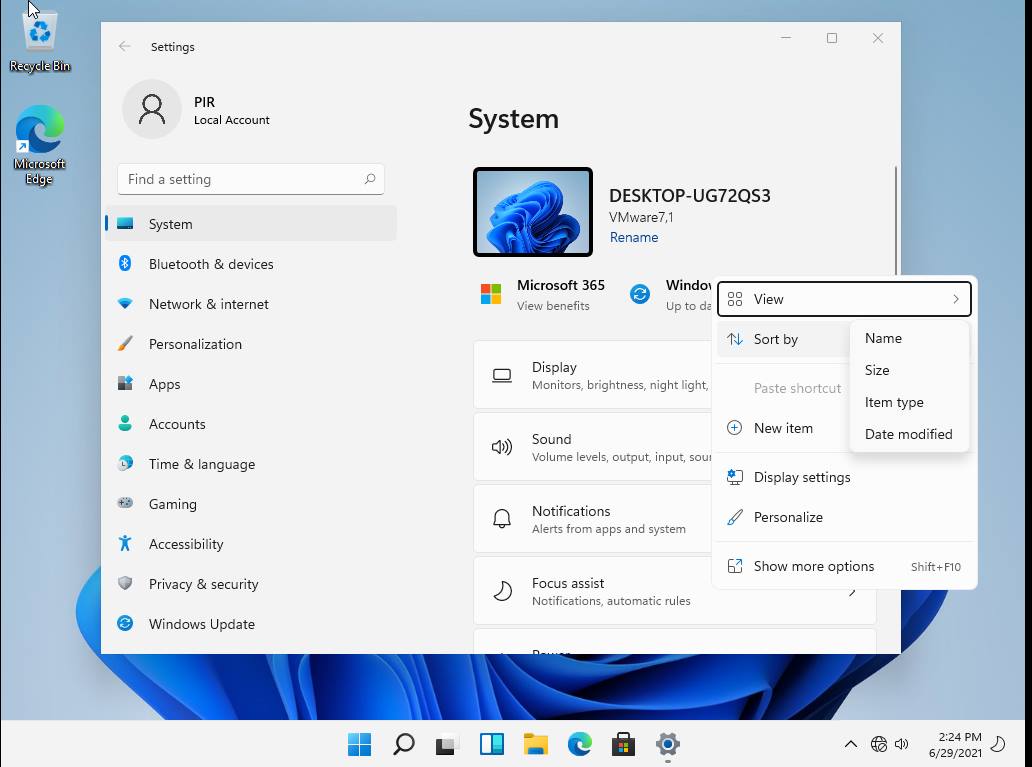Viewport: 1032px width, 767px height.
Task: Open File Explorer from the taskbar
Action: [x=536, y=745]
